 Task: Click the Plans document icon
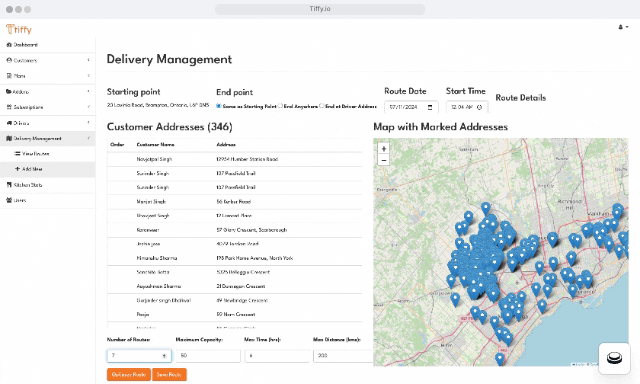click(9, 76)
